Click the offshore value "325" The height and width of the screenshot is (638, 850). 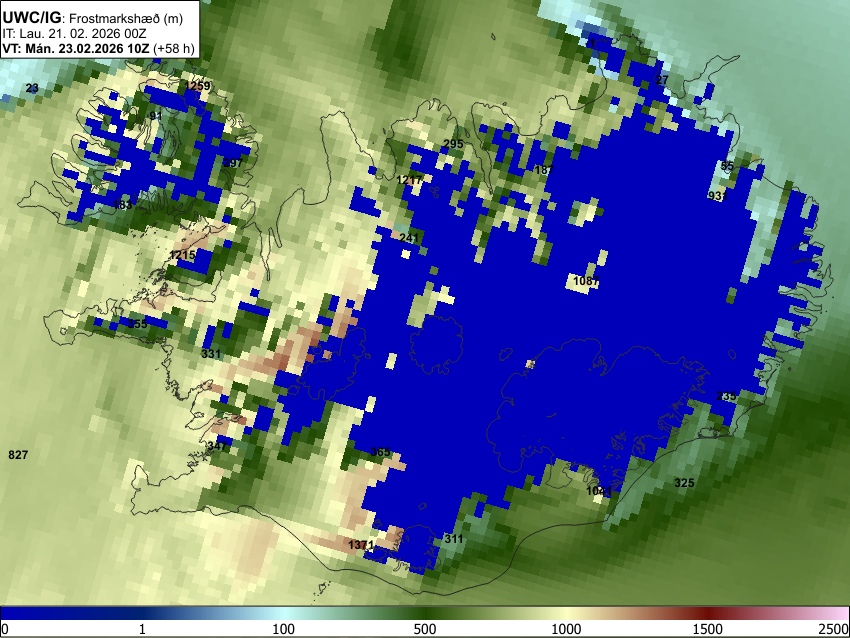(684, 482)
